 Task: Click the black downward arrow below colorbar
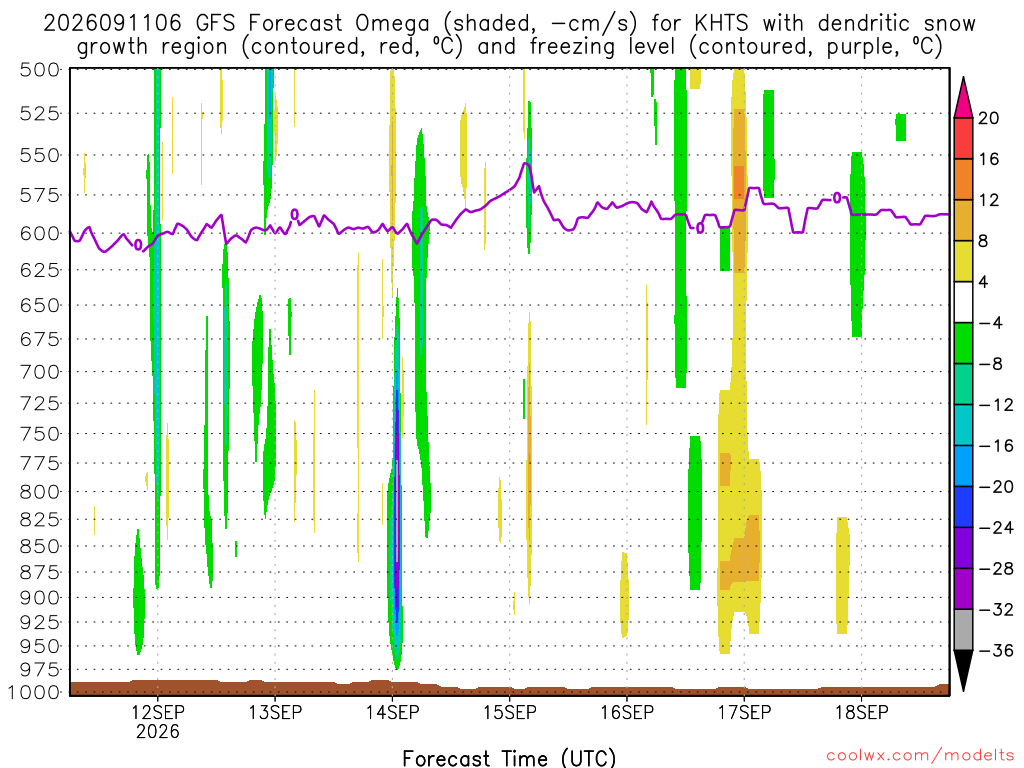(x=963, y=671)
